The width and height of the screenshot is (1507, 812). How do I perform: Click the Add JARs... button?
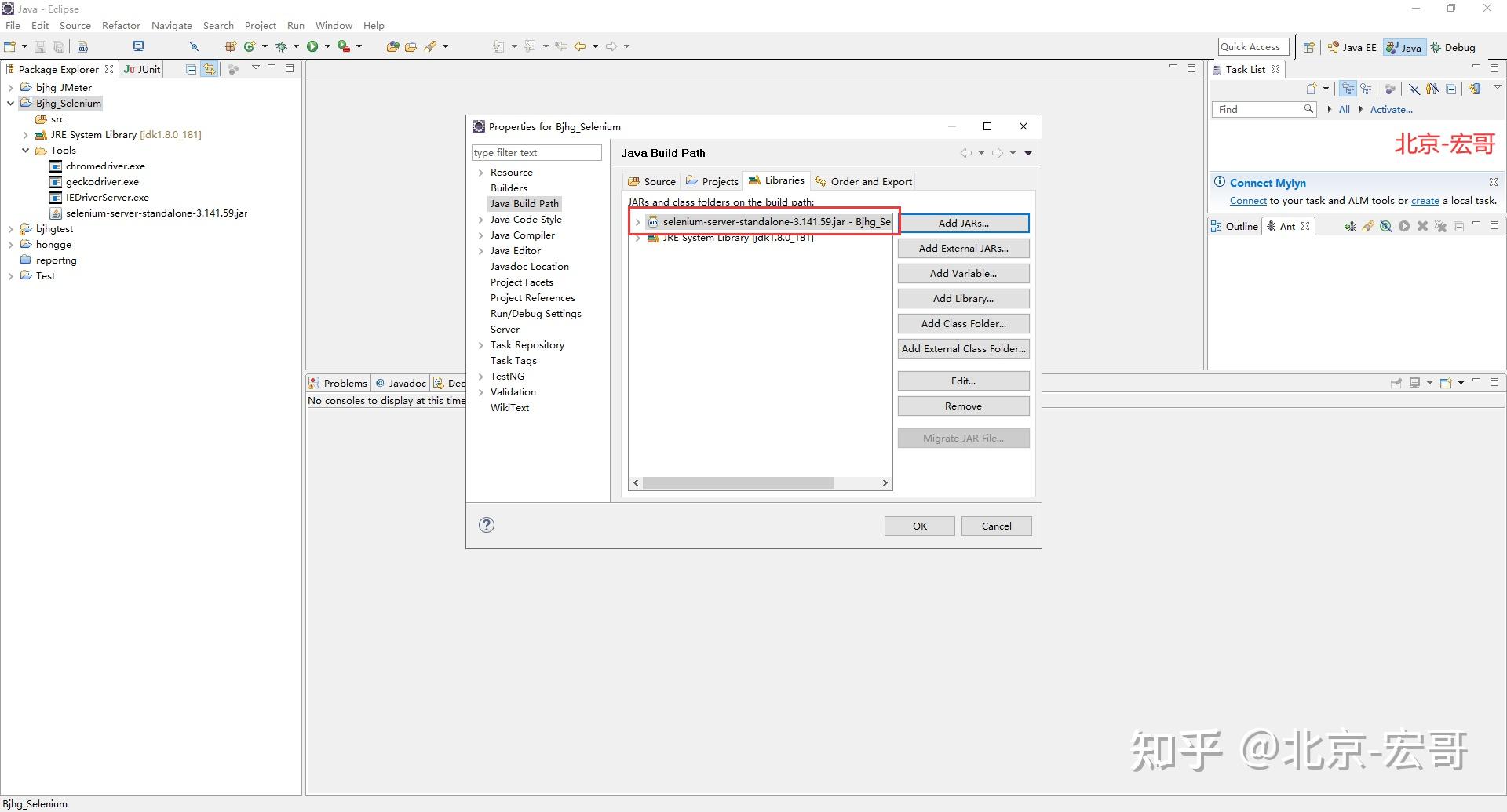963,223
